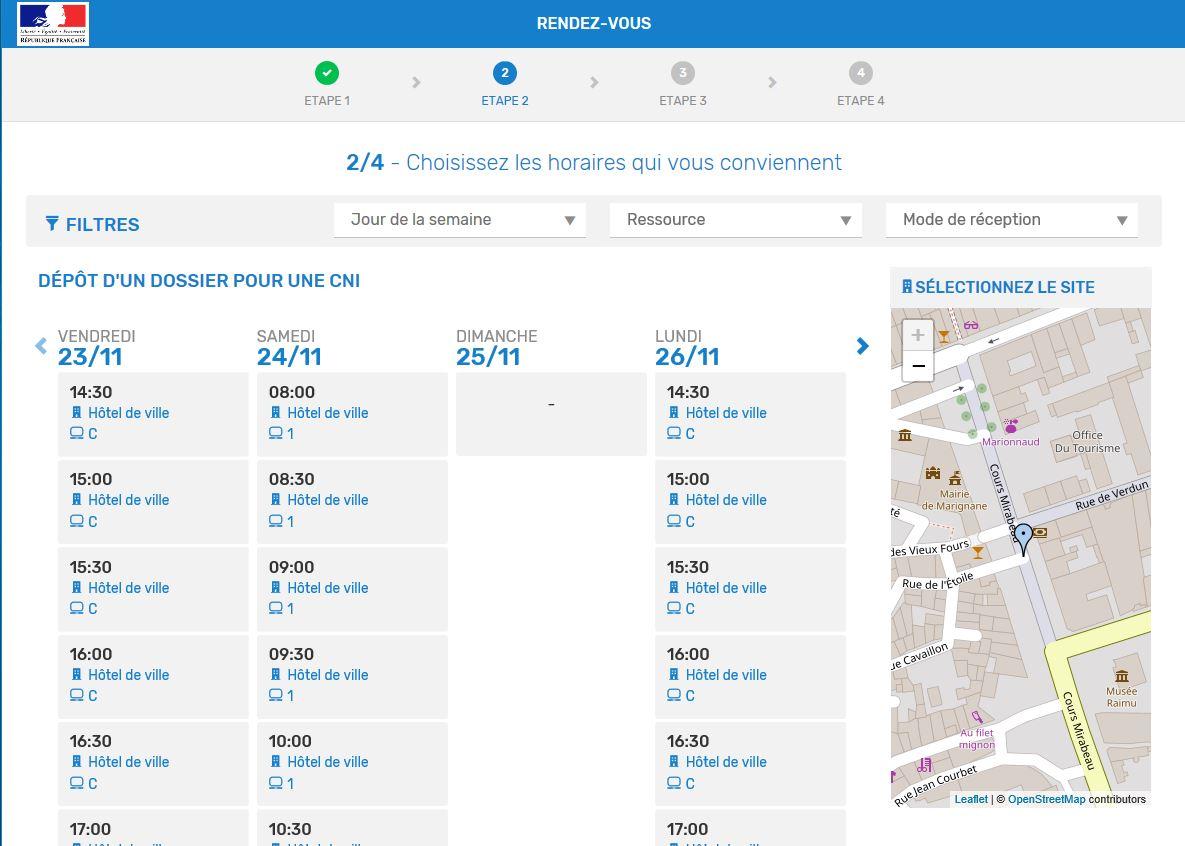Zoom out on the map
This screenshot has height=846, width=1185.
click(917, 366)
